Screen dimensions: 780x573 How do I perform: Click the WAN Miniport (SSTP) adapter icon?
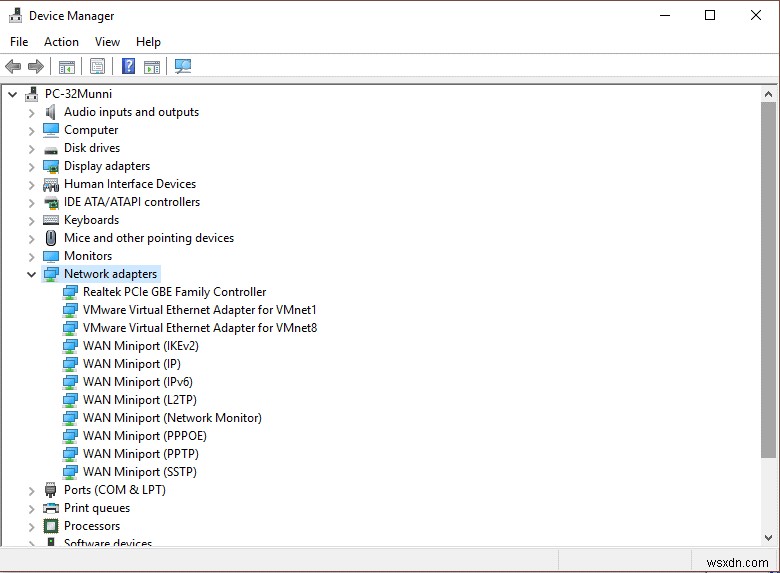(70, 472)
